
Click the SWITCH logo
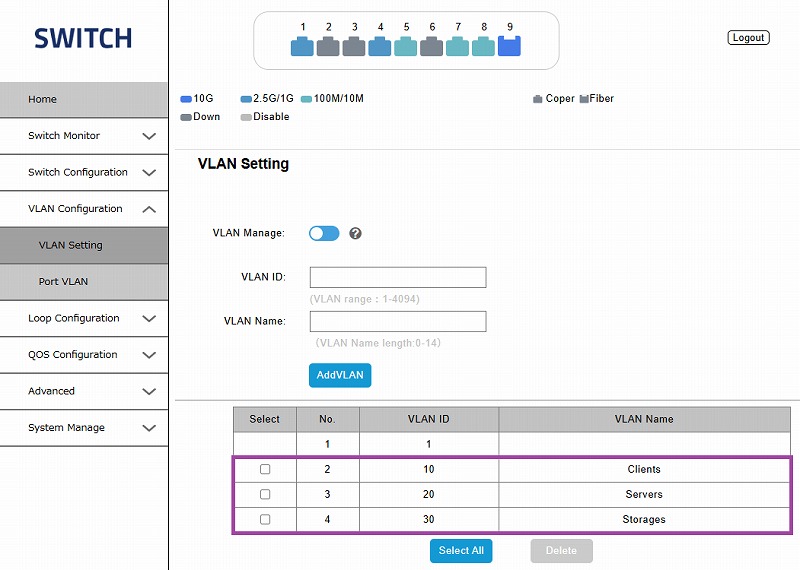[x=83, y=39]
